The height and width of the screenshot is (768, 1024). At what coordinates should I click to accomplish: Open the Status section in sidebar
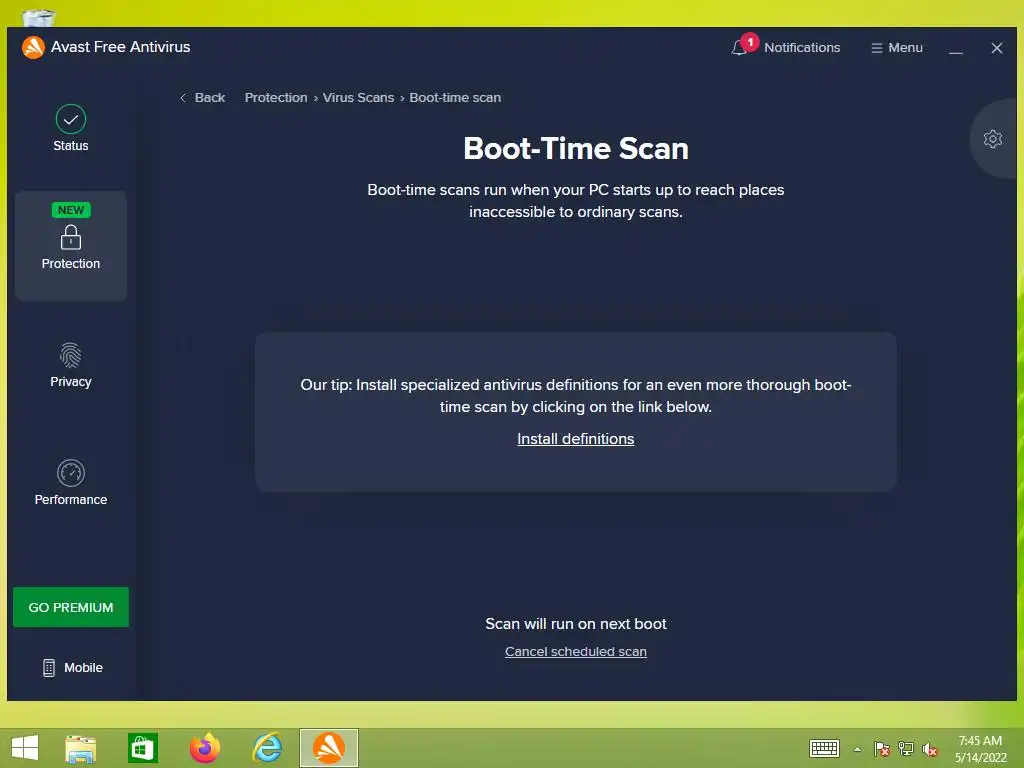click(x=71, y=129)
